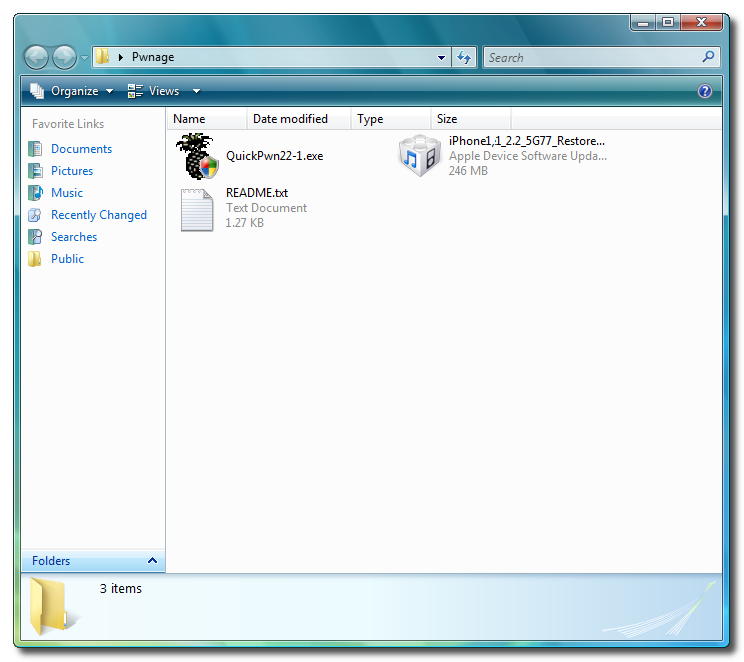Go to the Pictures favorite link
The image size is (744, 662).
72,171
